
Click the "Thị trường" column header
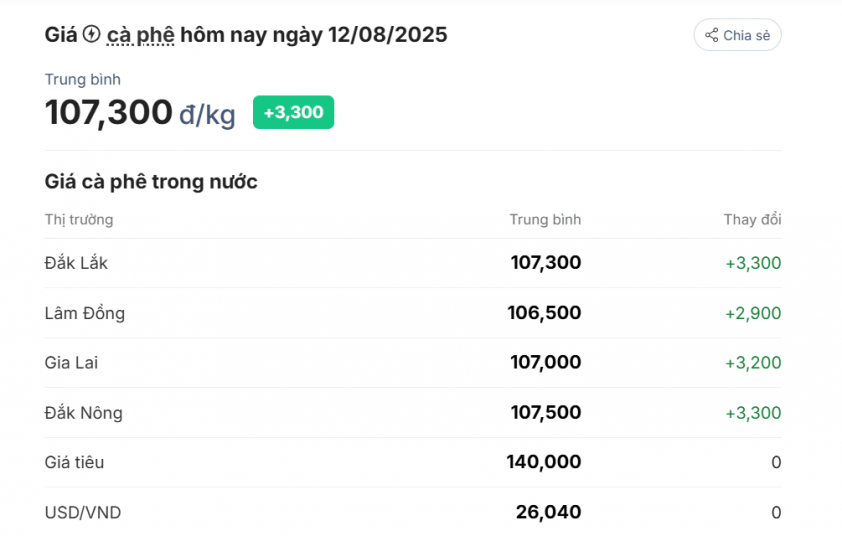pos(79,219)
